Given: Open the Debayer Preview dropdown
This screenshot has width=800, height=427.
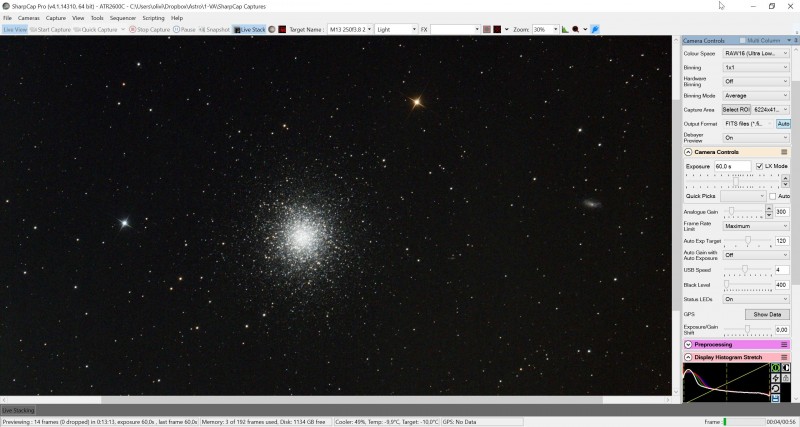Looking at the screenshot, I should (x=756, y=138).
